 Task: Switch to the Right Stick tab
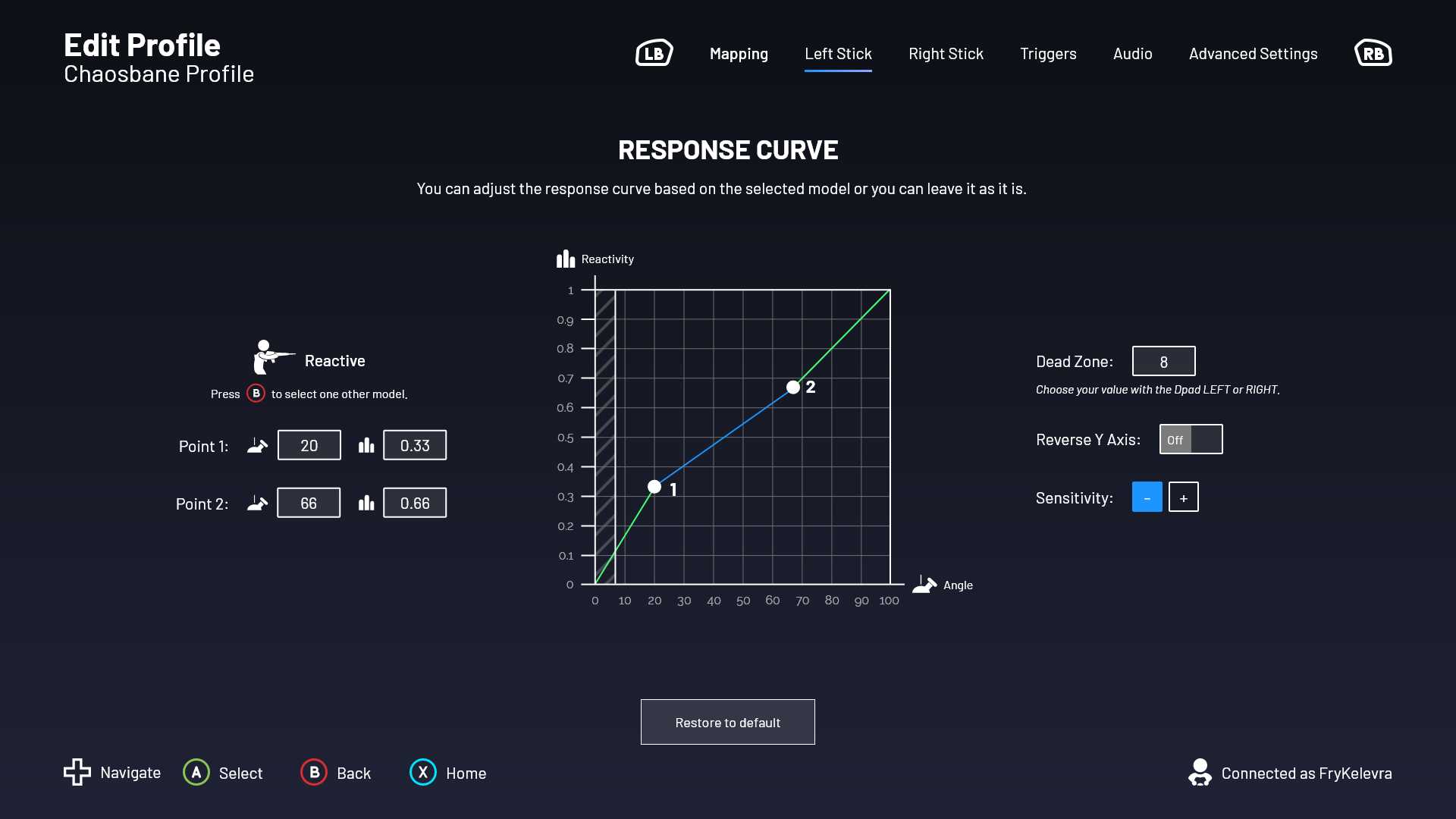[946, 54]
